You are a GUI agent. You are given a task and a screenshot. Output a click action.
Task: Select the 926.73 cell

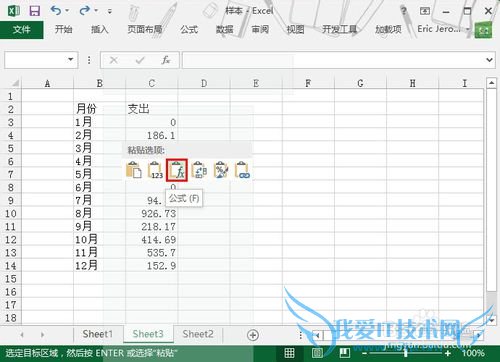[x=152, y=213]
